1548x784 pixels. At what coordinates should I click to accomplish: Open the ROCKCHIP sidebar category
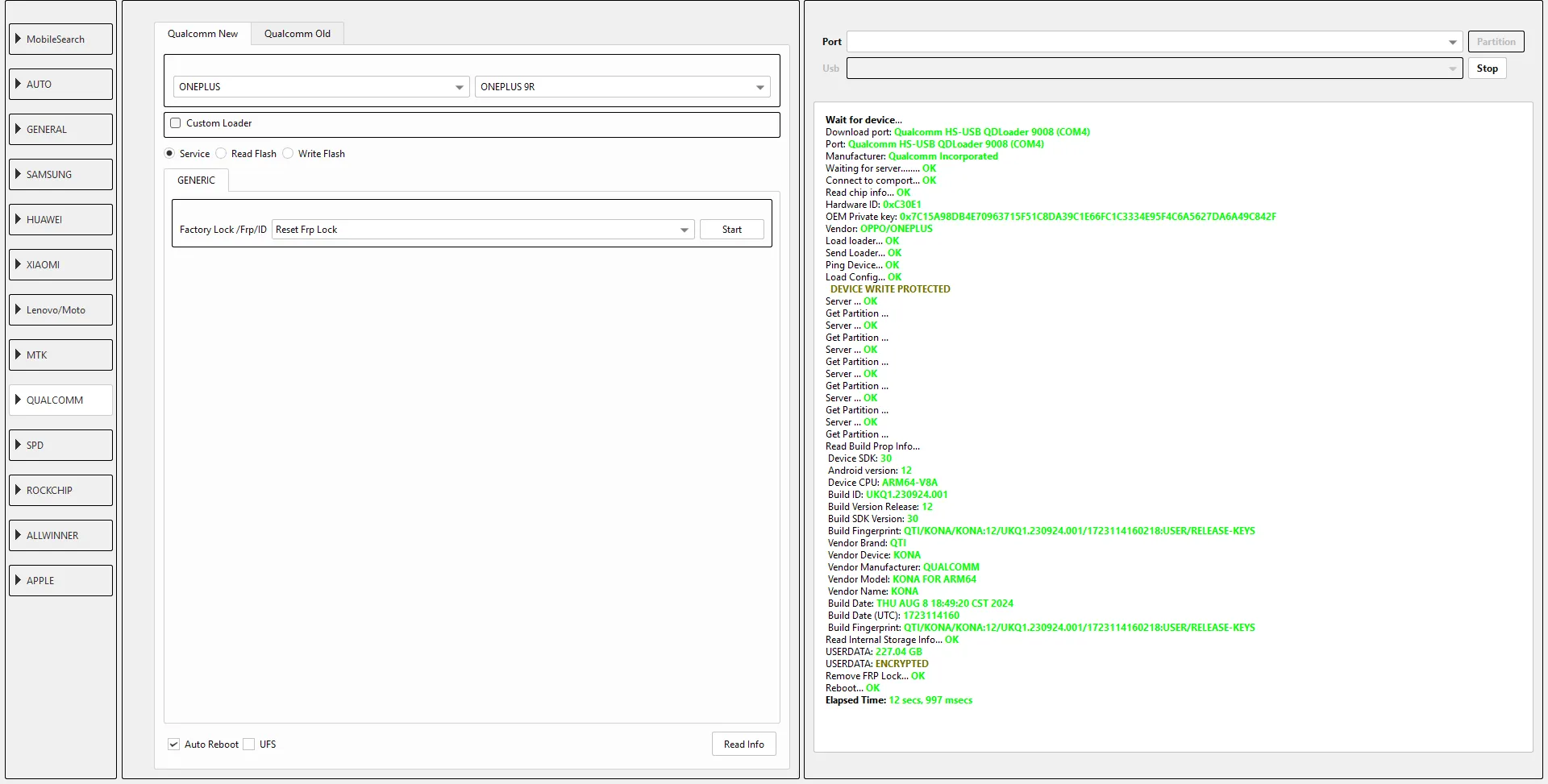pyautogui.click(x=60, y=491)
